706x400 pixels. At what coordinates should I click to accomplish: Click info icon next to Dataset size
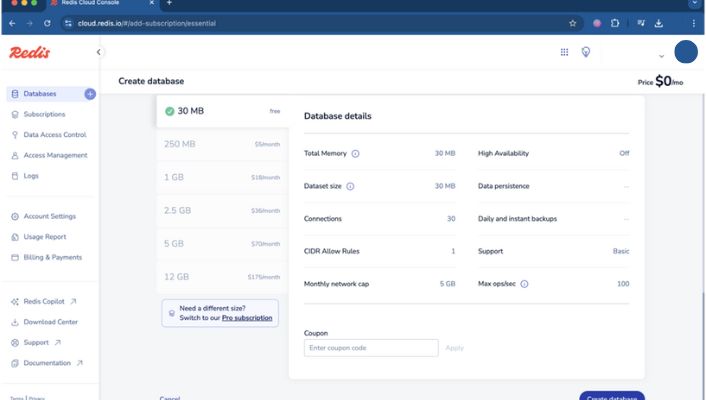(350, 186)
